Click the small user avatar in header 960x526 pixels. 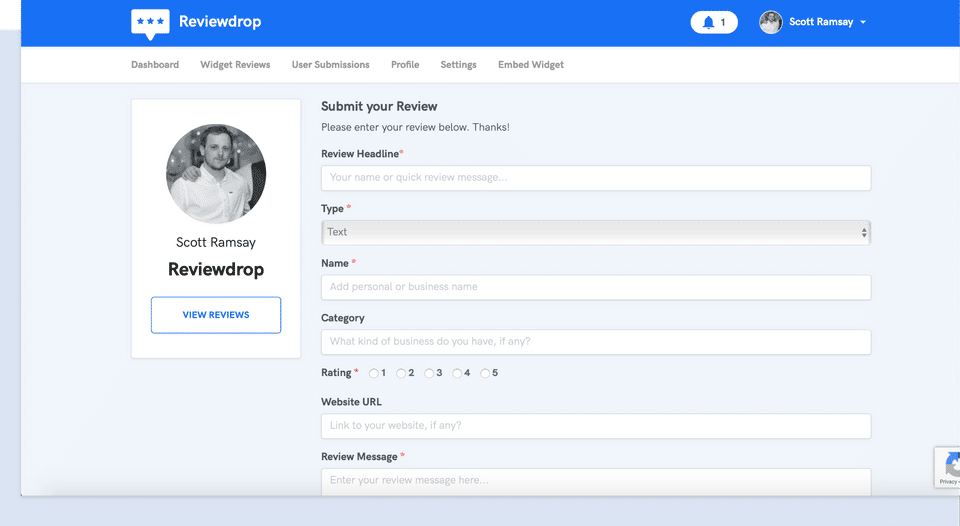pyautogui.click(x=770, y=22)
